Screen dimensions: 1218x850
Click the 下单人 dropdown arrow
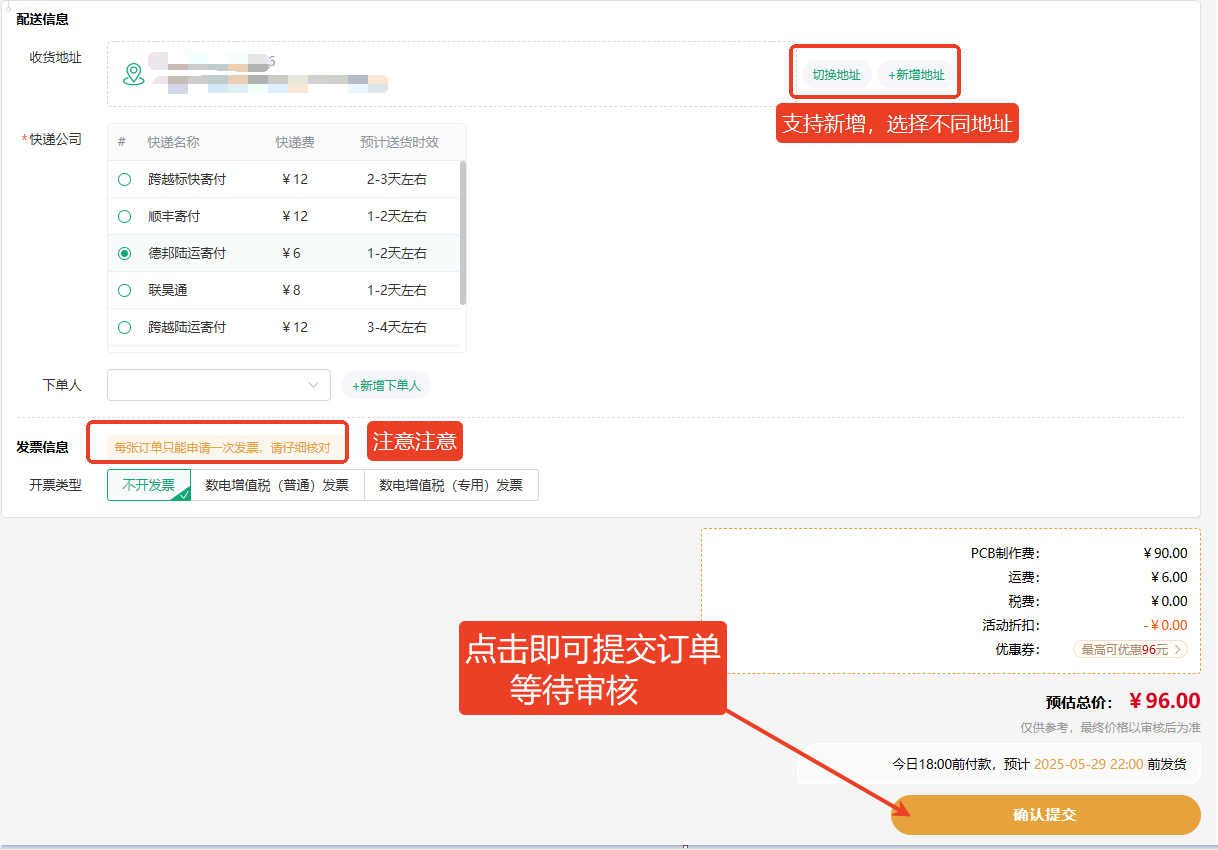click(x=313, y=385)
